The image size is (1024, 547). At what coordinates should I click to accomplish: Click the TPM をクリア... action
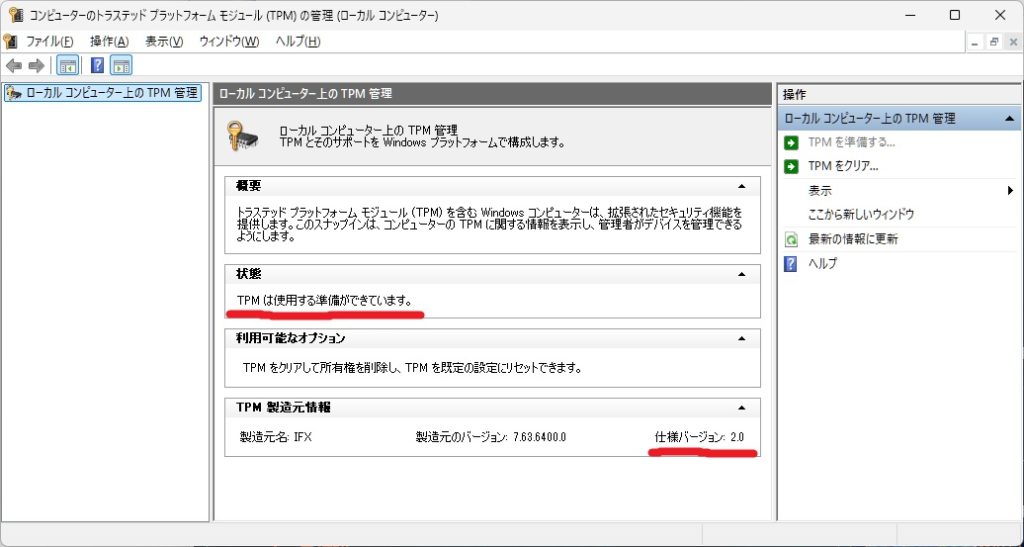[x=843, y=166]
